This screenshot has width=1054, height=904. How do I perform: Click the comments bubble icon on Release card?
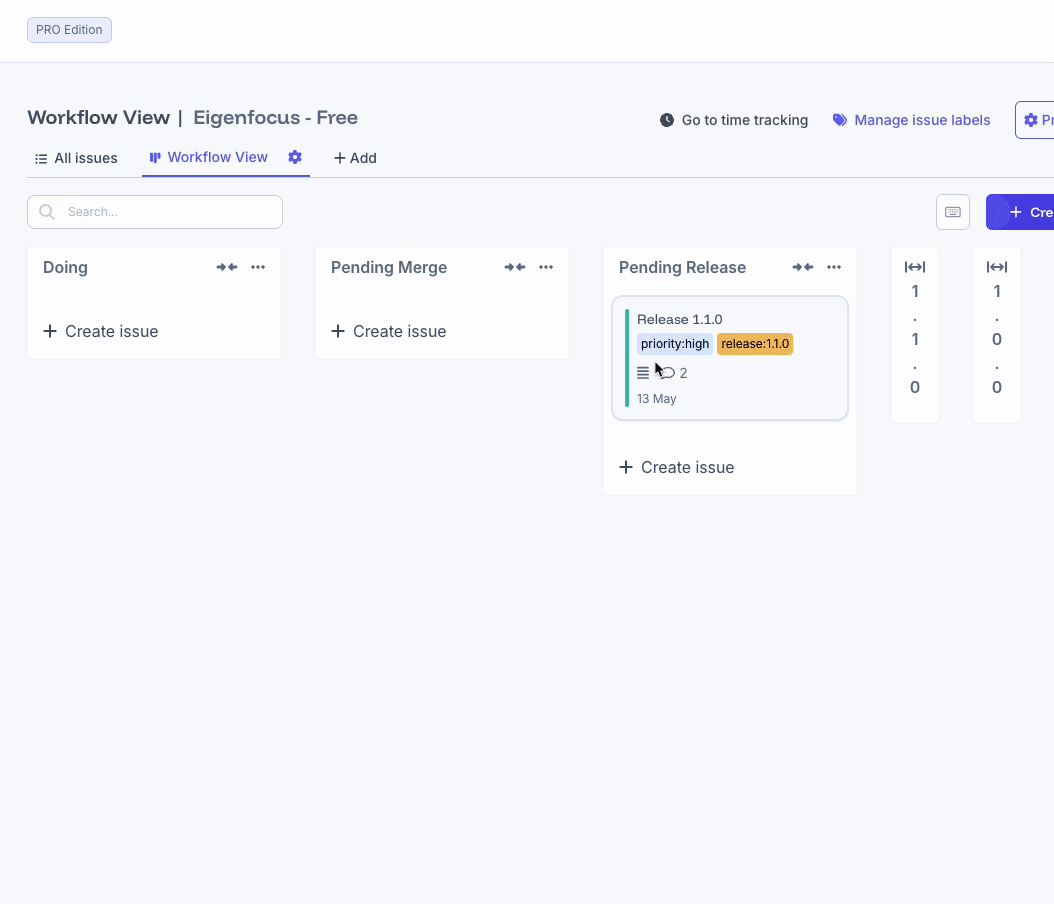click(x=668, y=373)
